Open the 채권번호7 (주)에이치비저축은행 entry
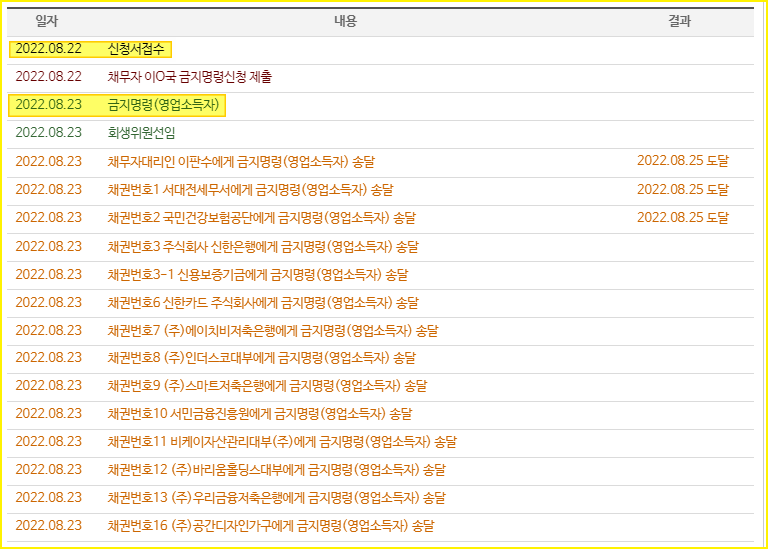Image resolution: width=768 pixels, height=549 pixels. click(x=273, y=331)
